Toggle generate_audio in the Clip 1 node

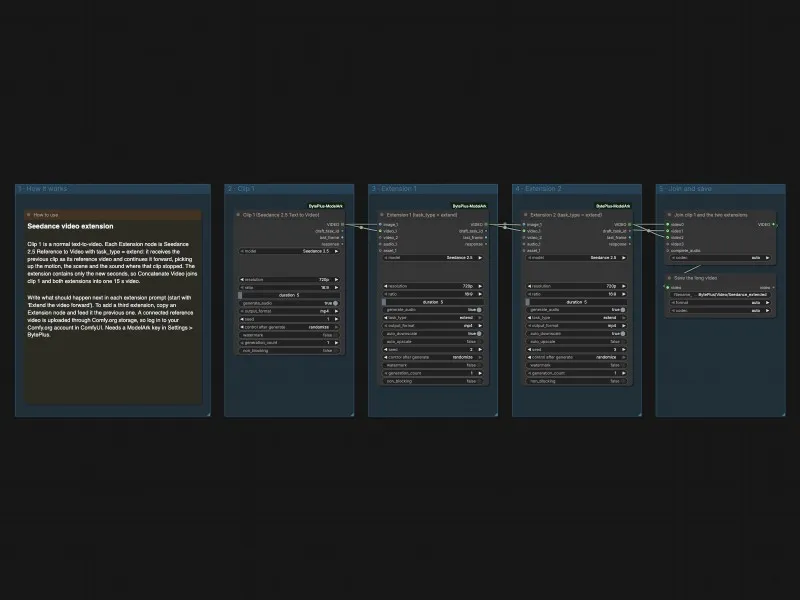pyautogui.click(x=289, y=303)
